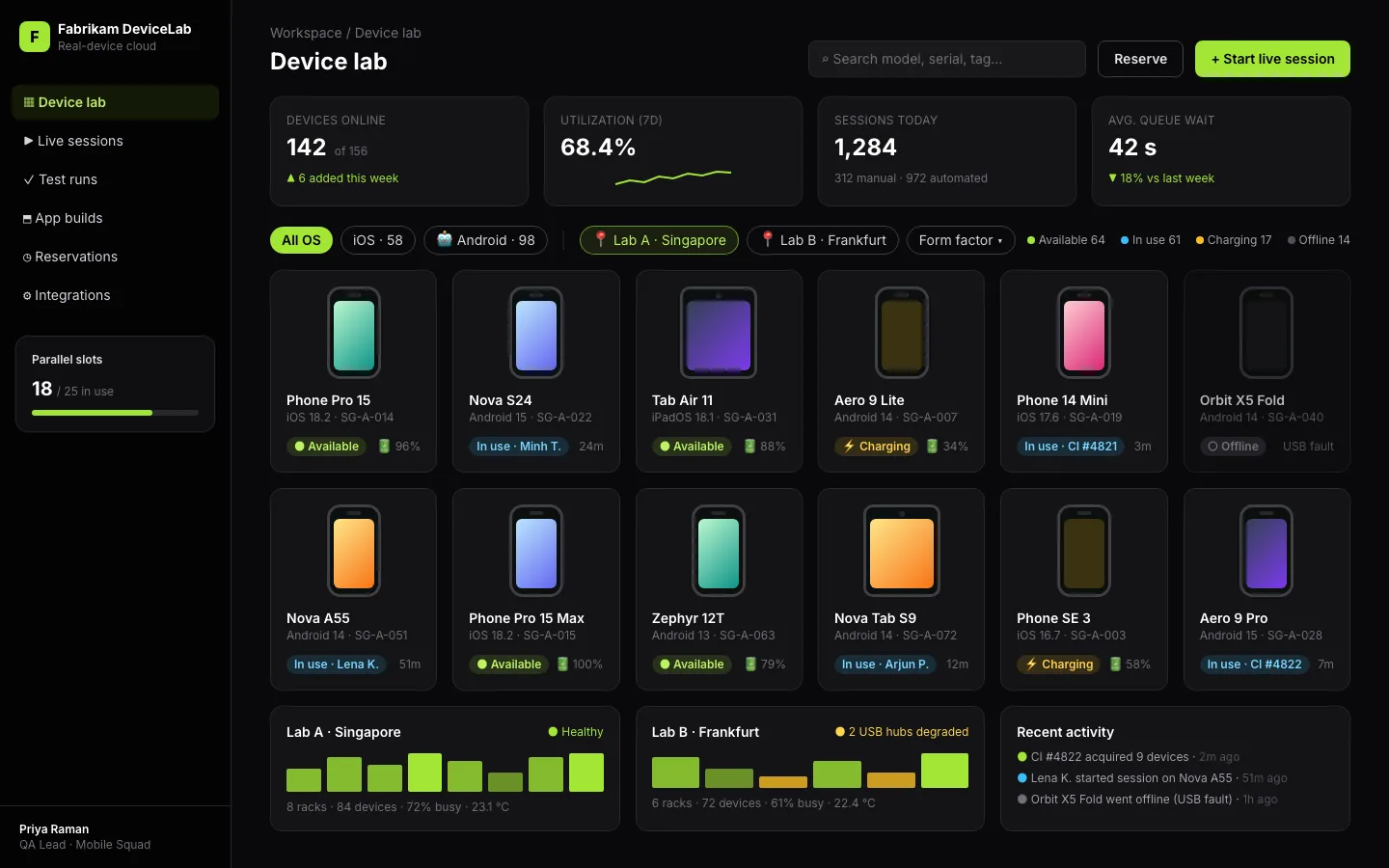Select the Nova Tab S9 device thumbnail
The width and height of the screenshot is (1389, 868).
click(902, 552)
